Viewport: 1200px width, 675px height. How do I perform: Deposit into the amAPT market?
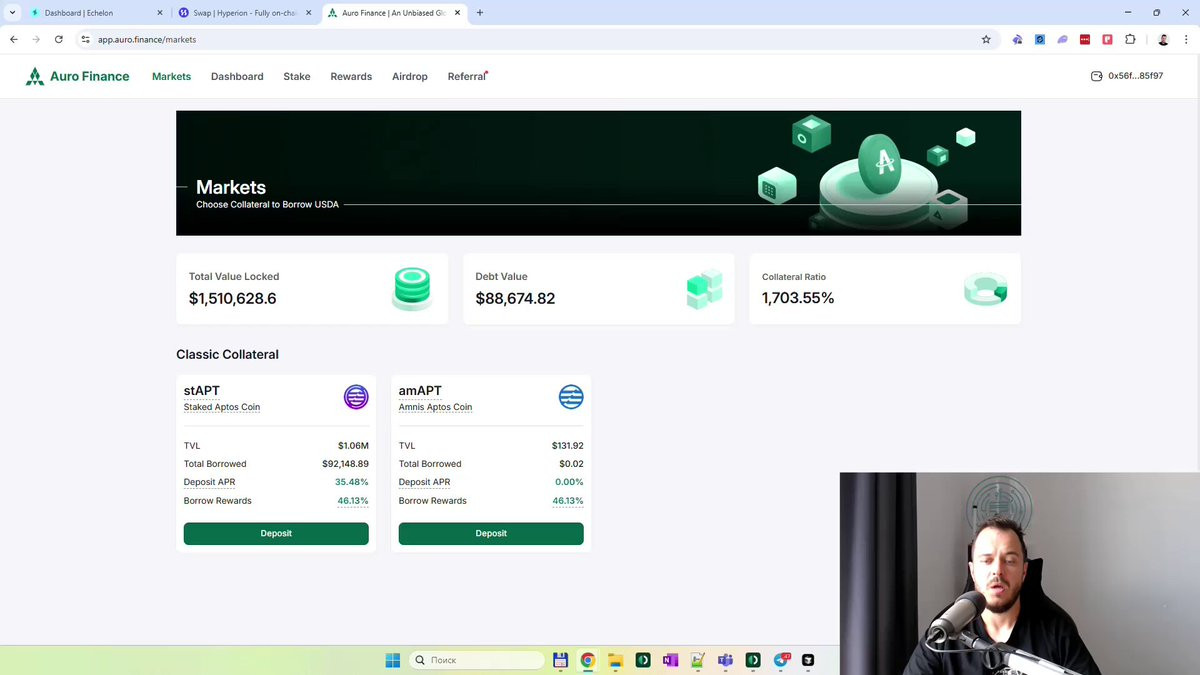(x=491, y=533)
